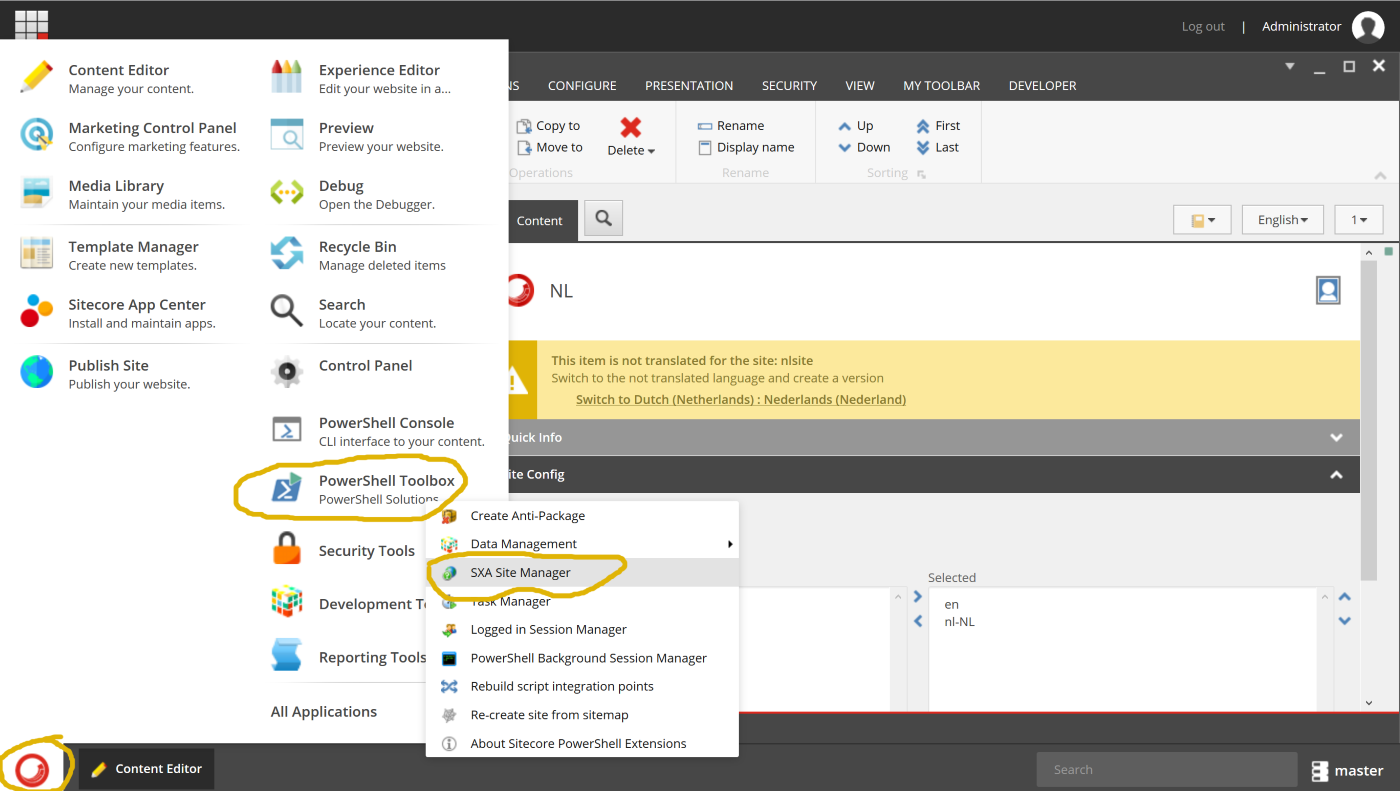Screen dimensions: 1400x791
Task: Click Move to button
Action: (549, 148)
